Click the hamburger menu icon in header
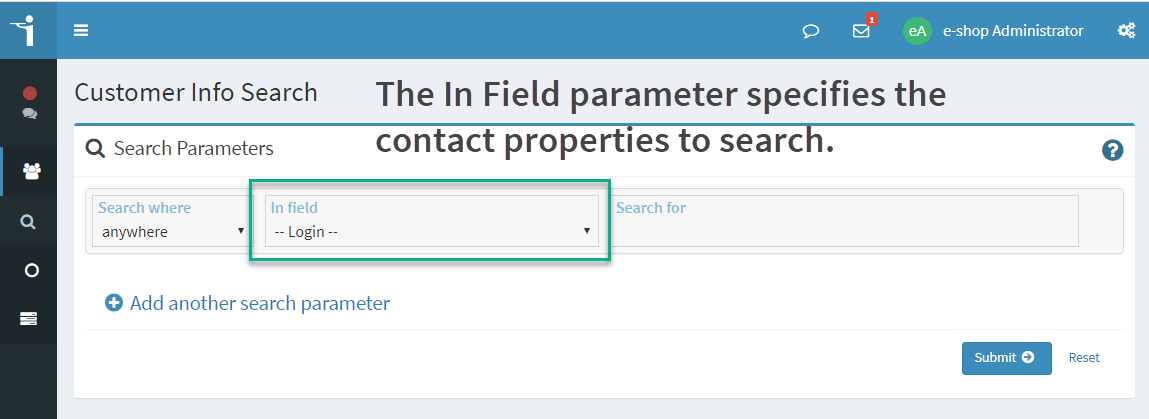Image resolution: width=1149 pixels, height=419 pixels. 81,31
